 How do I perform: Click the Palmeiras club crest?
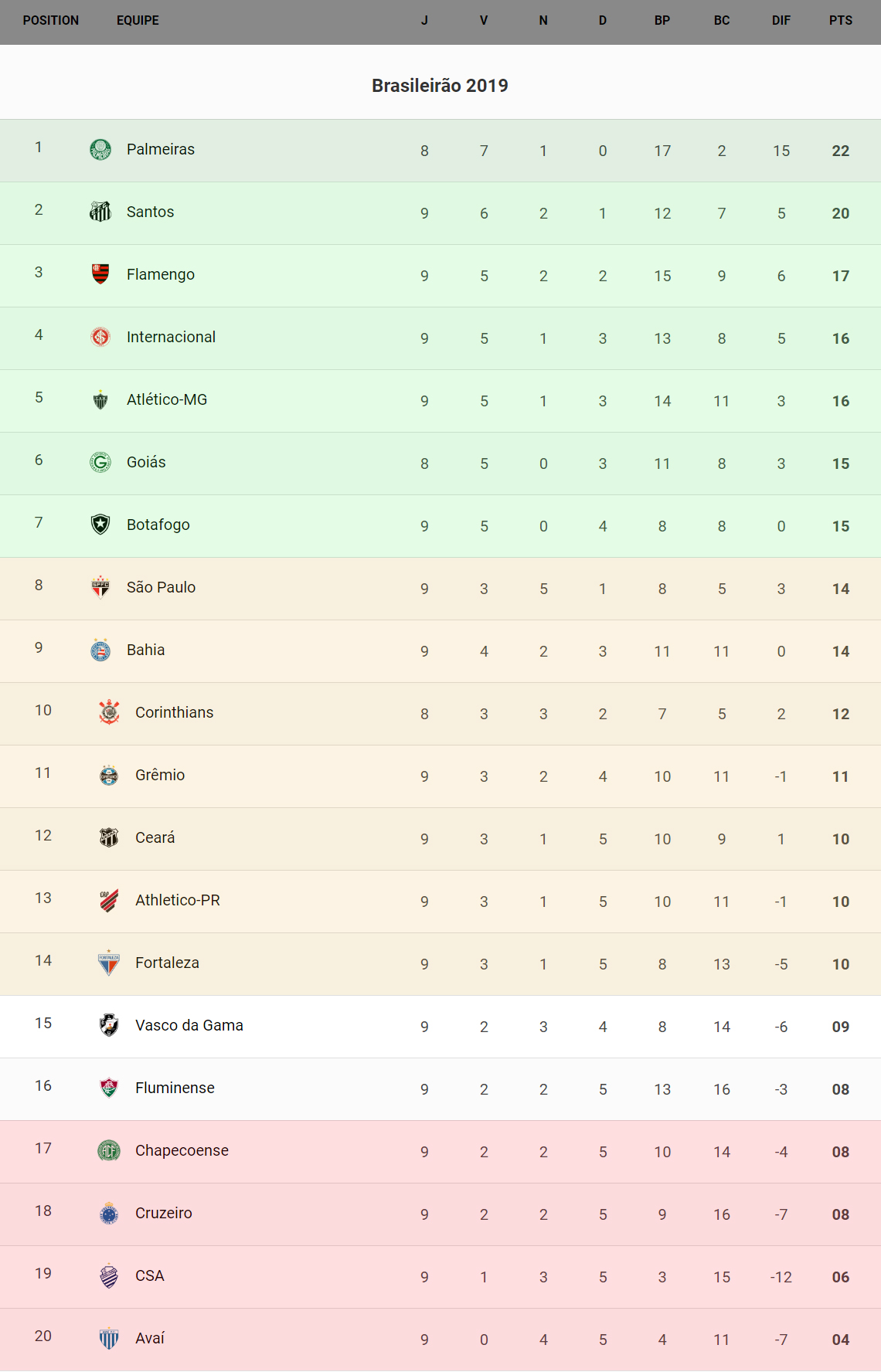tap(100, 149)
